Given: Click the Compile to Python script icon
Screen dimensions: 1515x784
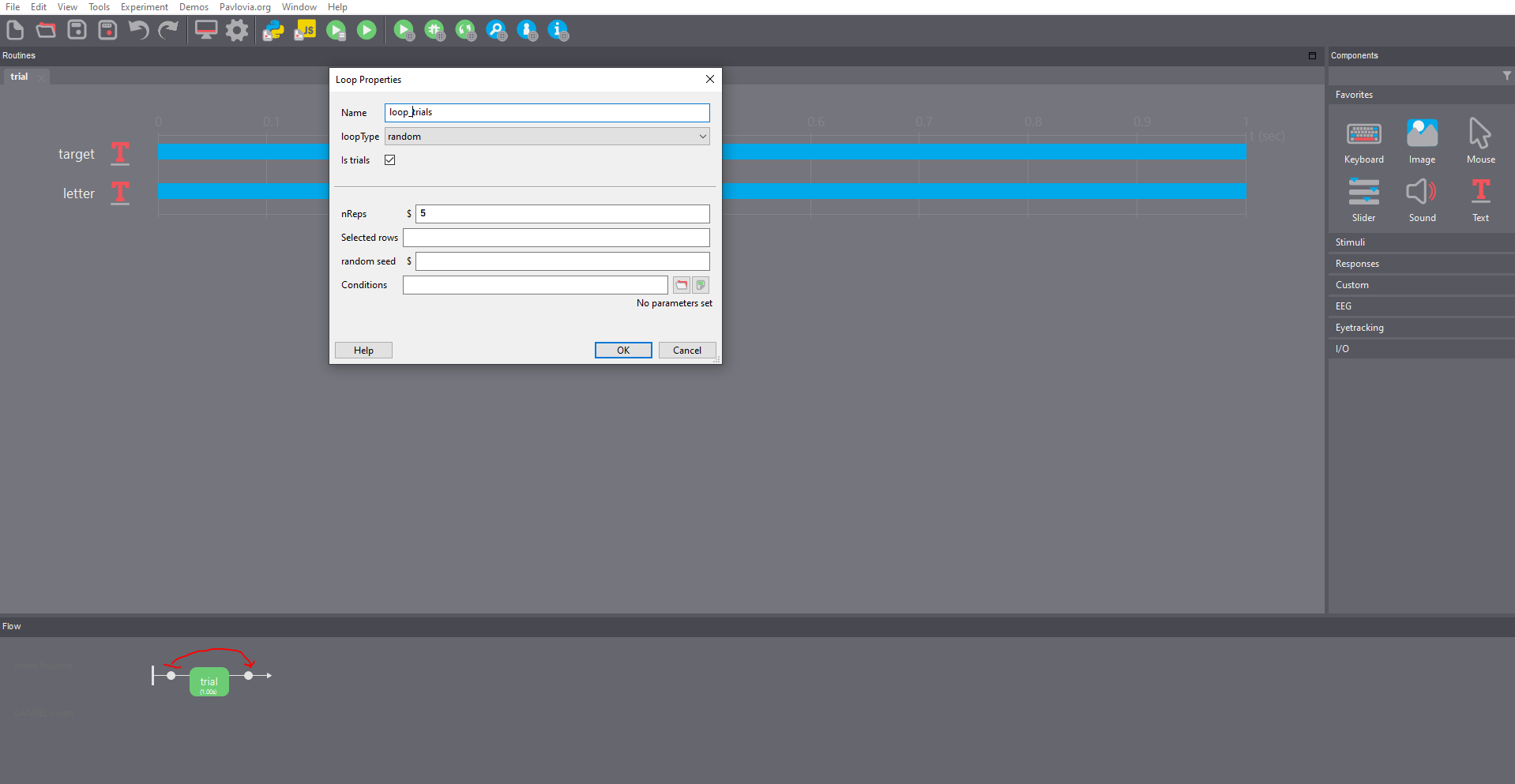Looking at the screenshot, I should [x=273, y=31].
